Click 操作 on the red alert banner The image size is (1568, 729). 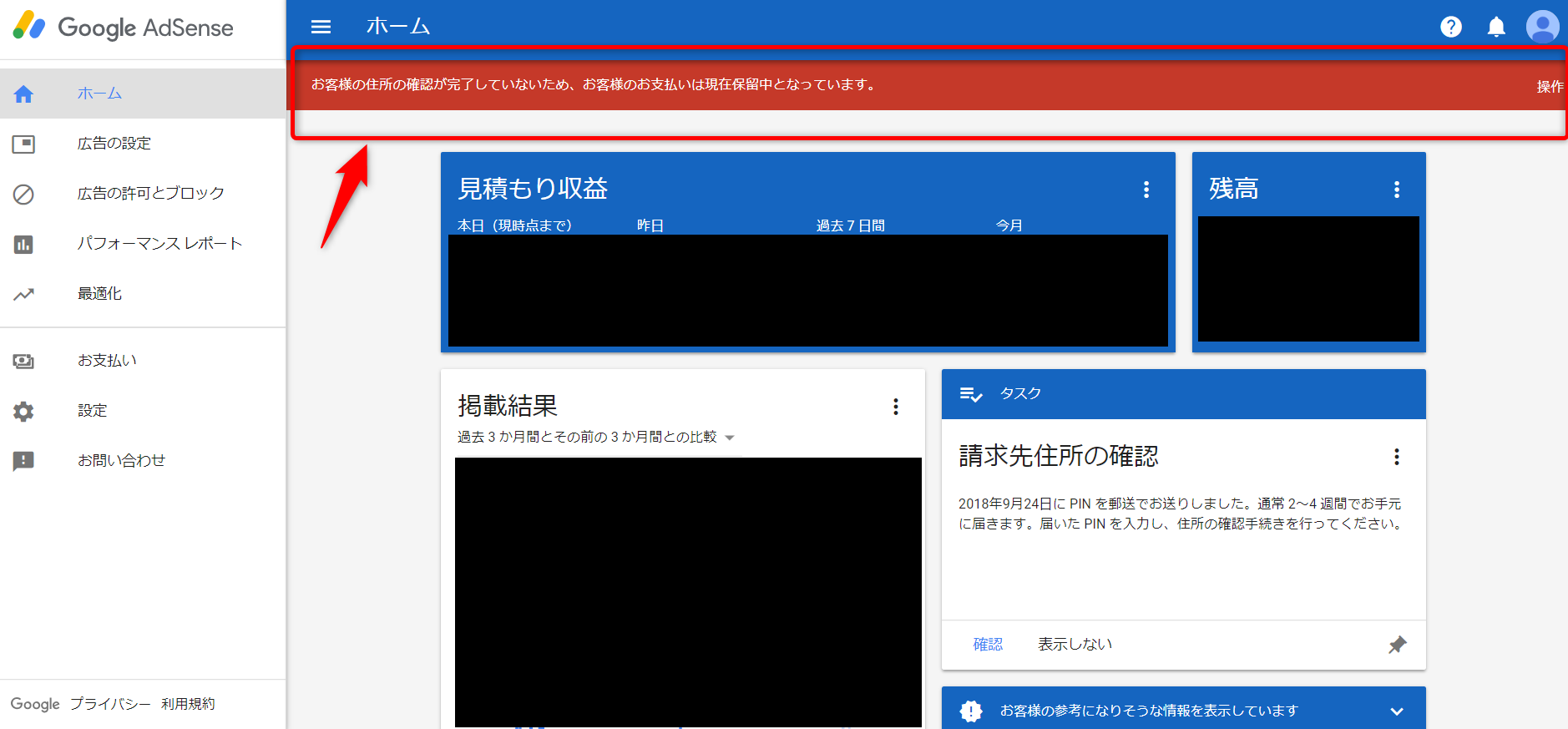click(1550, 87)
